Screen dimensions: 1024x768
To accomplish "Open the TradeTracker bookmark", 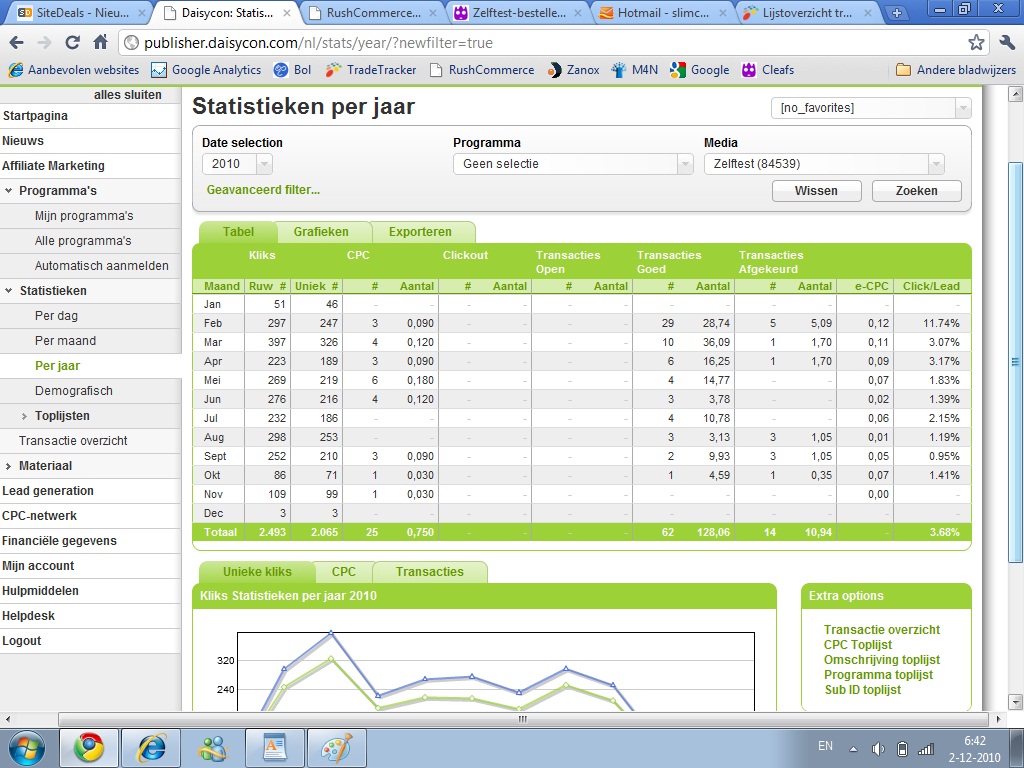I will 371,70.
